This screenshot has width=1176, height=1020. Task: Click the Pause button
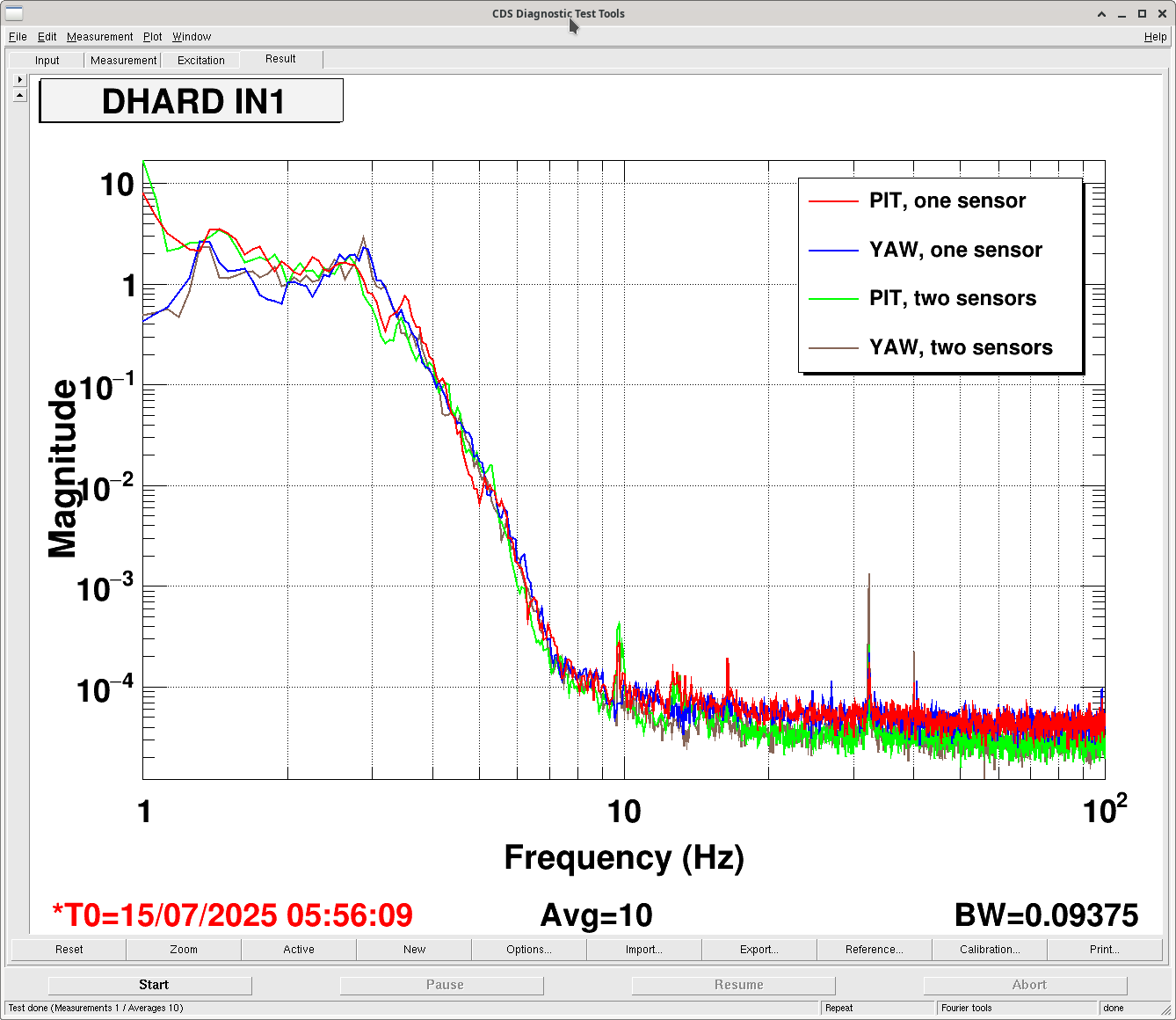[442, 985]
